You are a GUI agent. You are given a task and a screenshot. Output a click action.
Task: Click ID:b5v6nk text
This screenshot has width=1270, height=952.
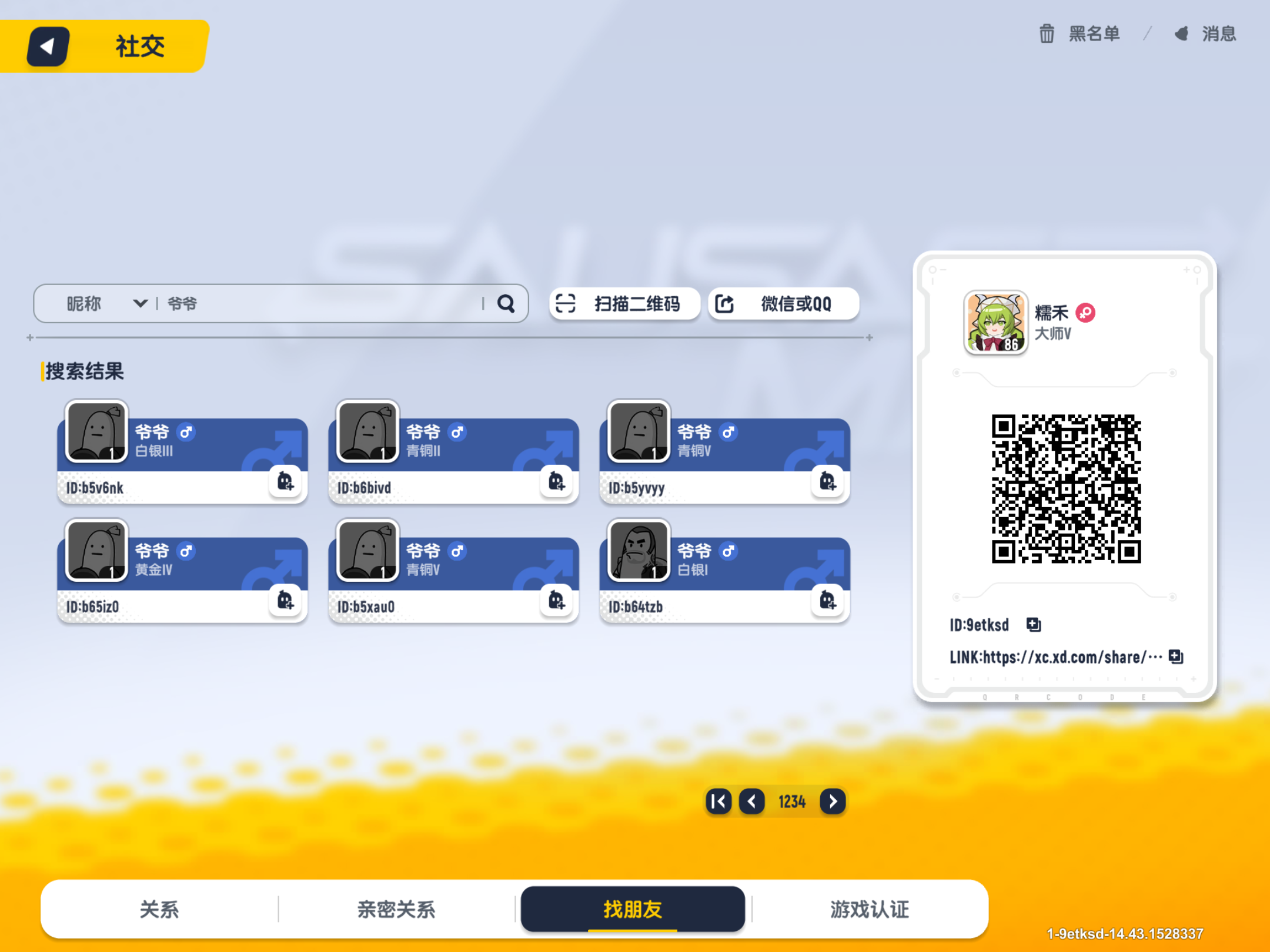tap(95, 488)
